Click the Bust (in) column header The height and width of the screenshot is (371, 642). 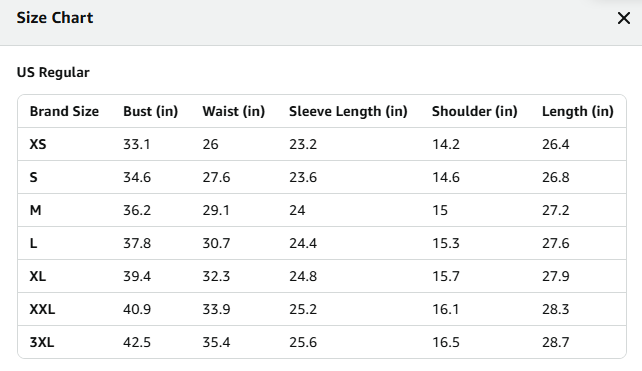[x=150, y=111]
